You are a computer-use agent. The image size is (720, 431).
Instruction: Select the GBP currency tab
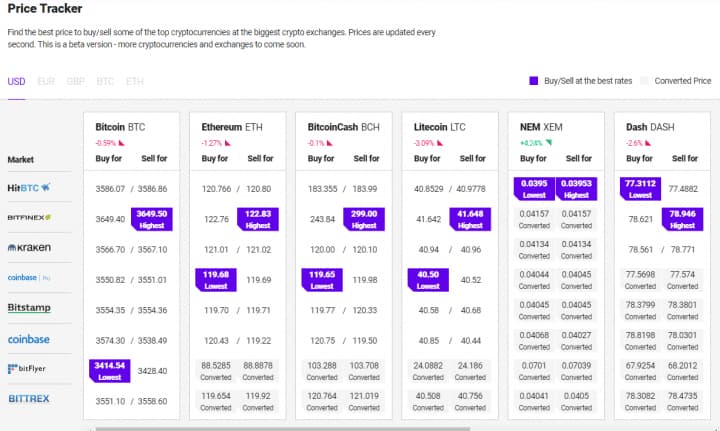coord(76,81)
